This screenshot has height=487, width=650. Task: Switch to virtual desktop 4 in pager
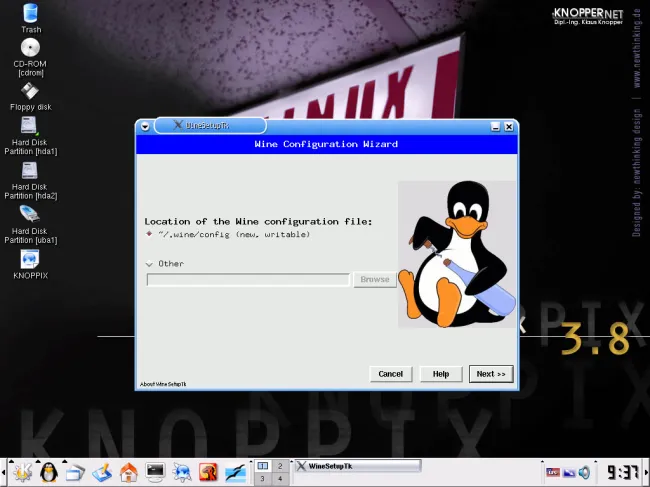(280, 479)
